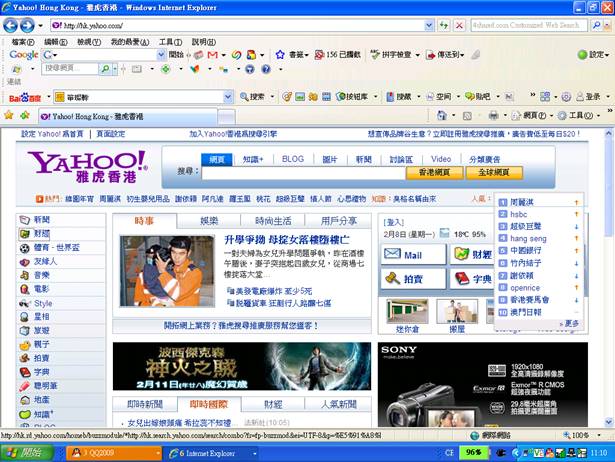Open 聰明筆 in the left sidebar
615x462 pixels.
[45, 386]
